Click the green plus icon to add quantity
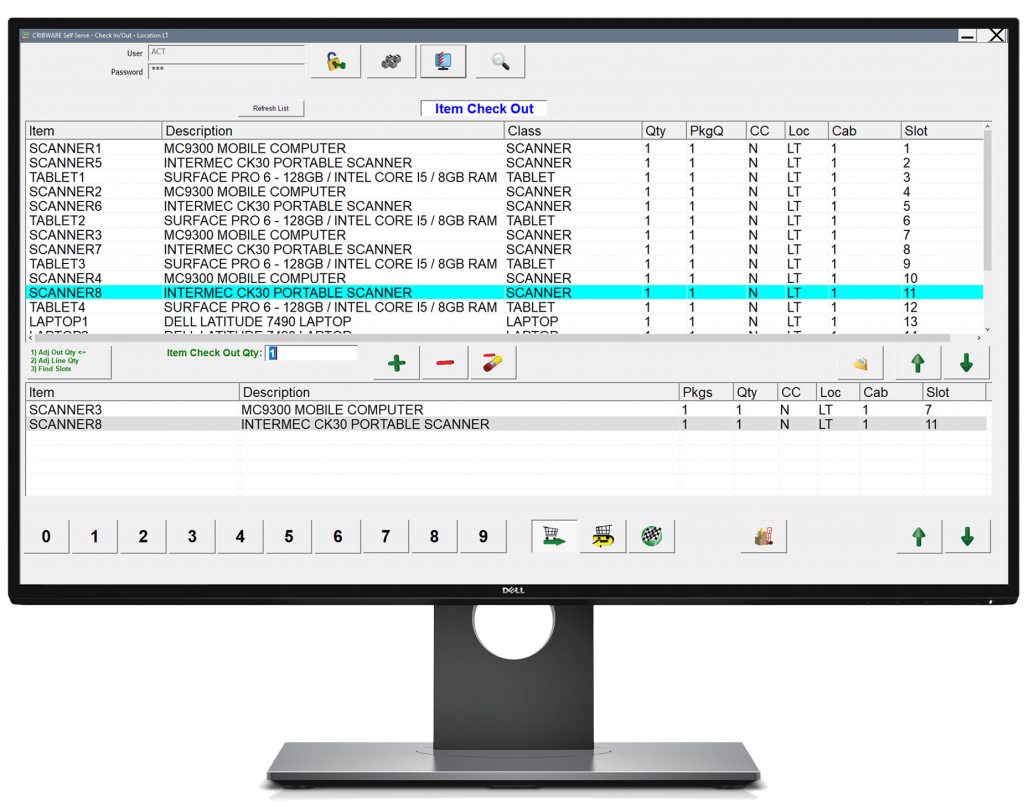The height and width of the screenshot is (805, 1024). coord(395,363)
